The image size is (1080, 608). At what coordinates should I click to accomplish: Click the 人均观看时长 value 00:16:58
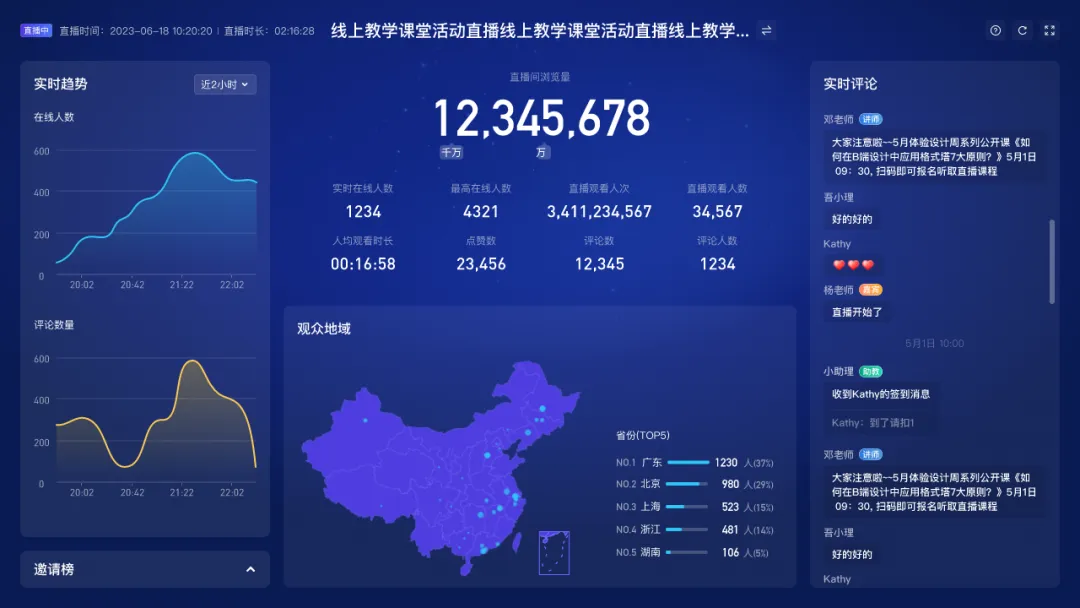click(x=363, y=264)
